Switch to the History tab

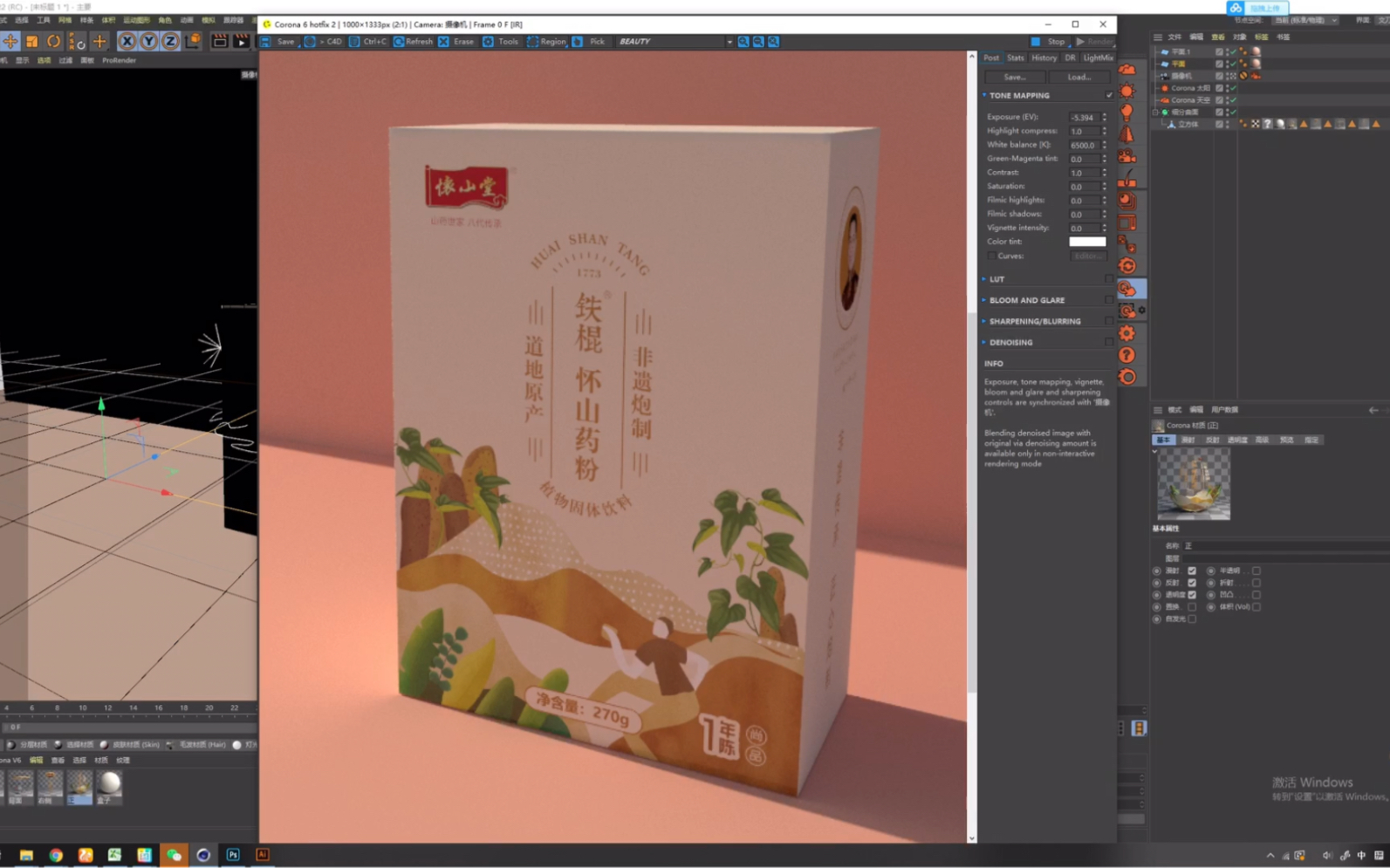[x=1044, y=58]
